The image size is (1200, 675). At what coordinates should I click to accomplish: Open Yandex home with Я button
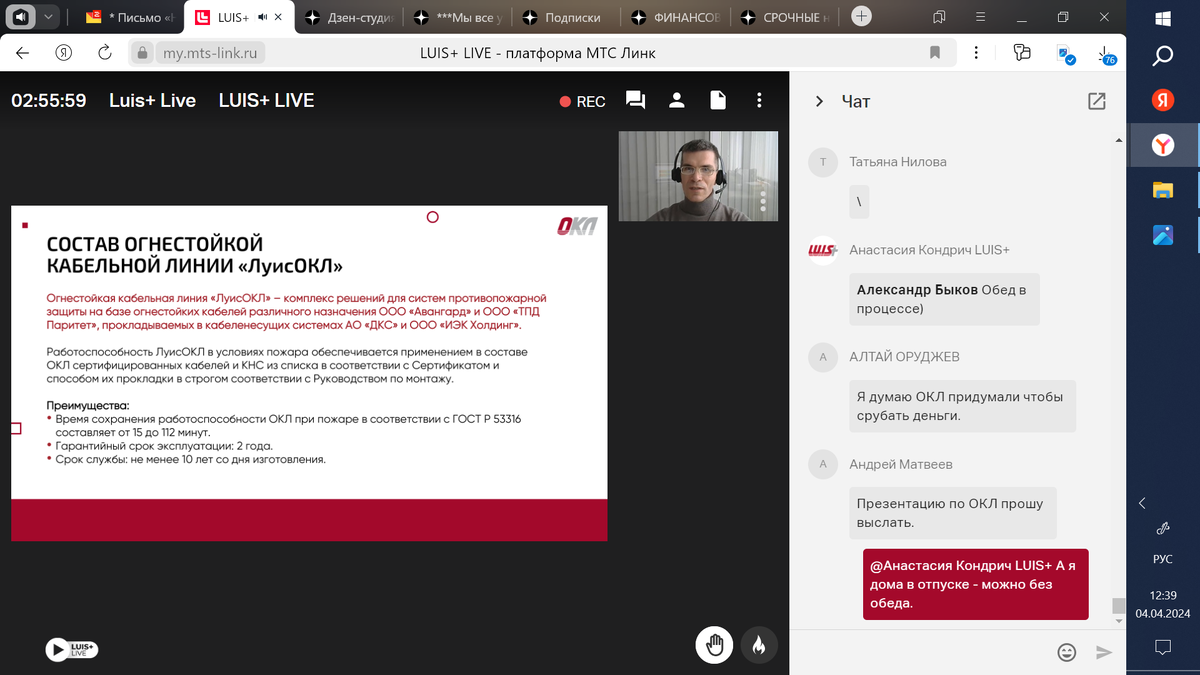(x=64, y=53)
